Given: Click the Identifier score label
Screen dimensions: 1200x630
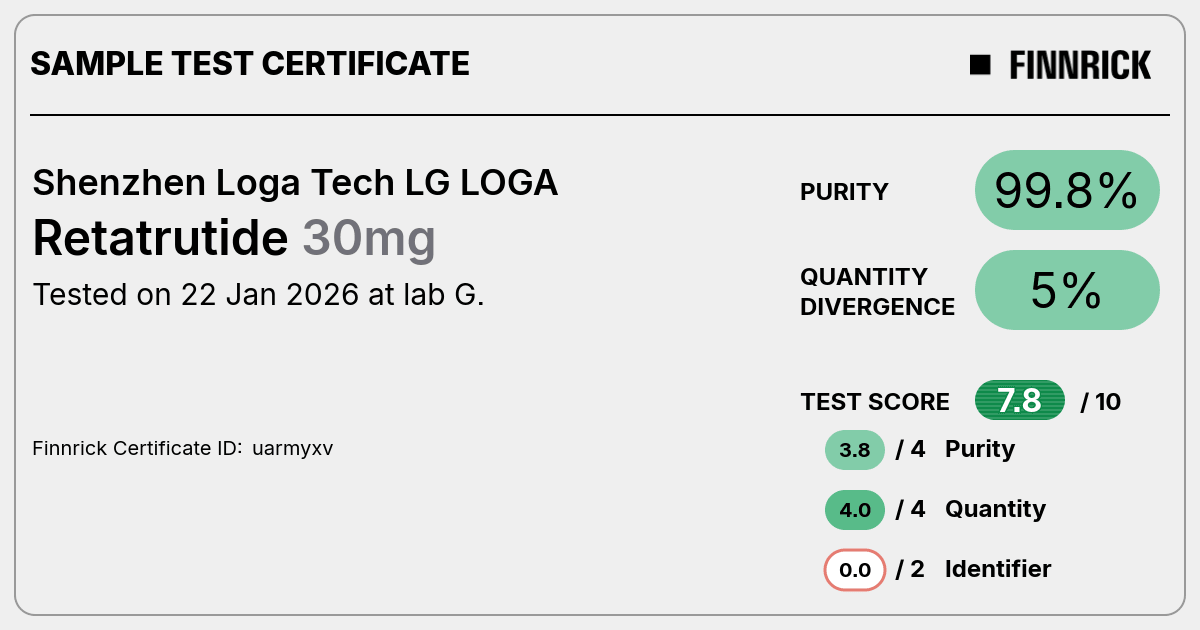Looking at the screenshot, I should tap(998, 569).
